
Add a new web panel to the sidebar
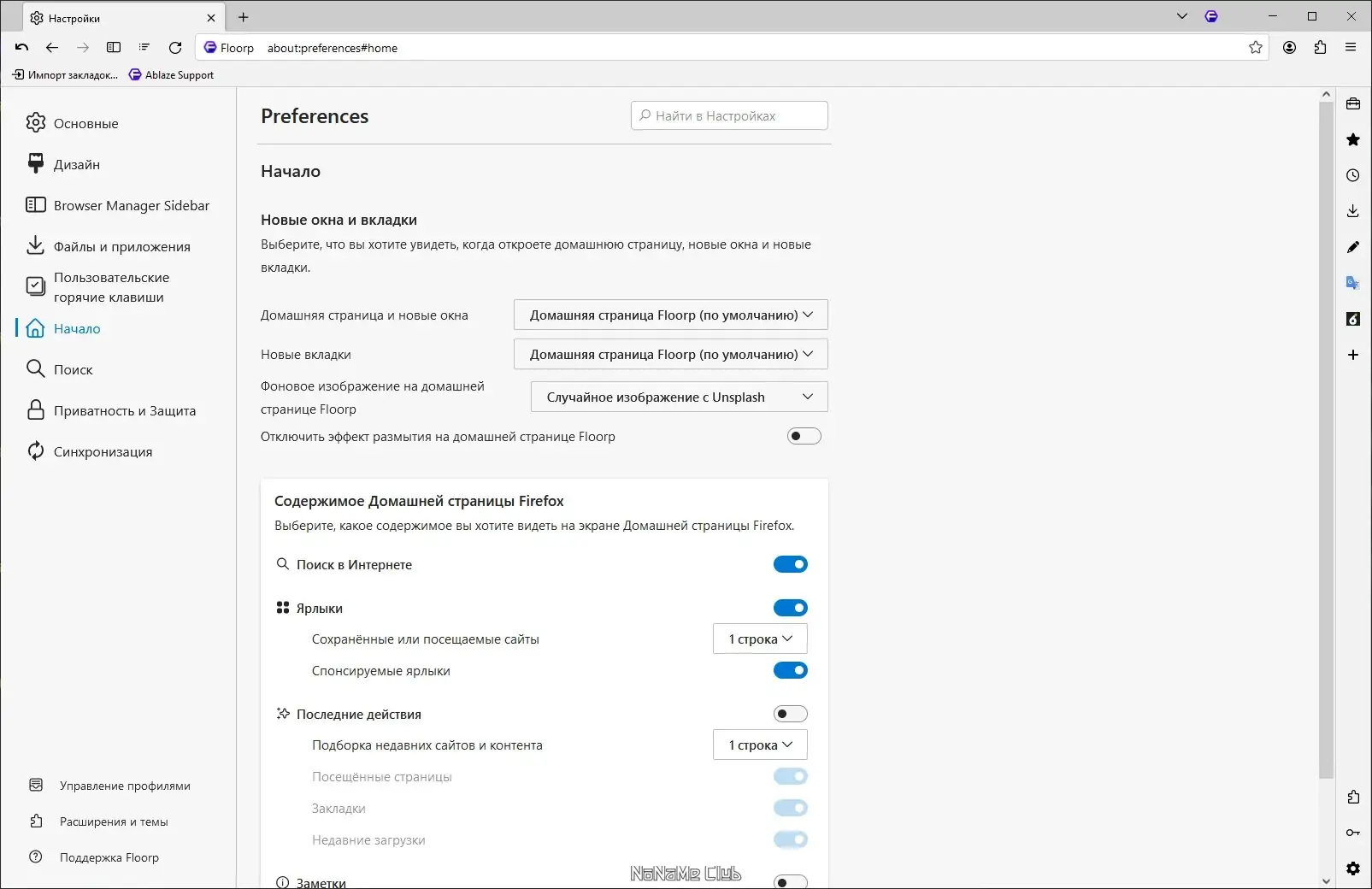(1352, 355)
